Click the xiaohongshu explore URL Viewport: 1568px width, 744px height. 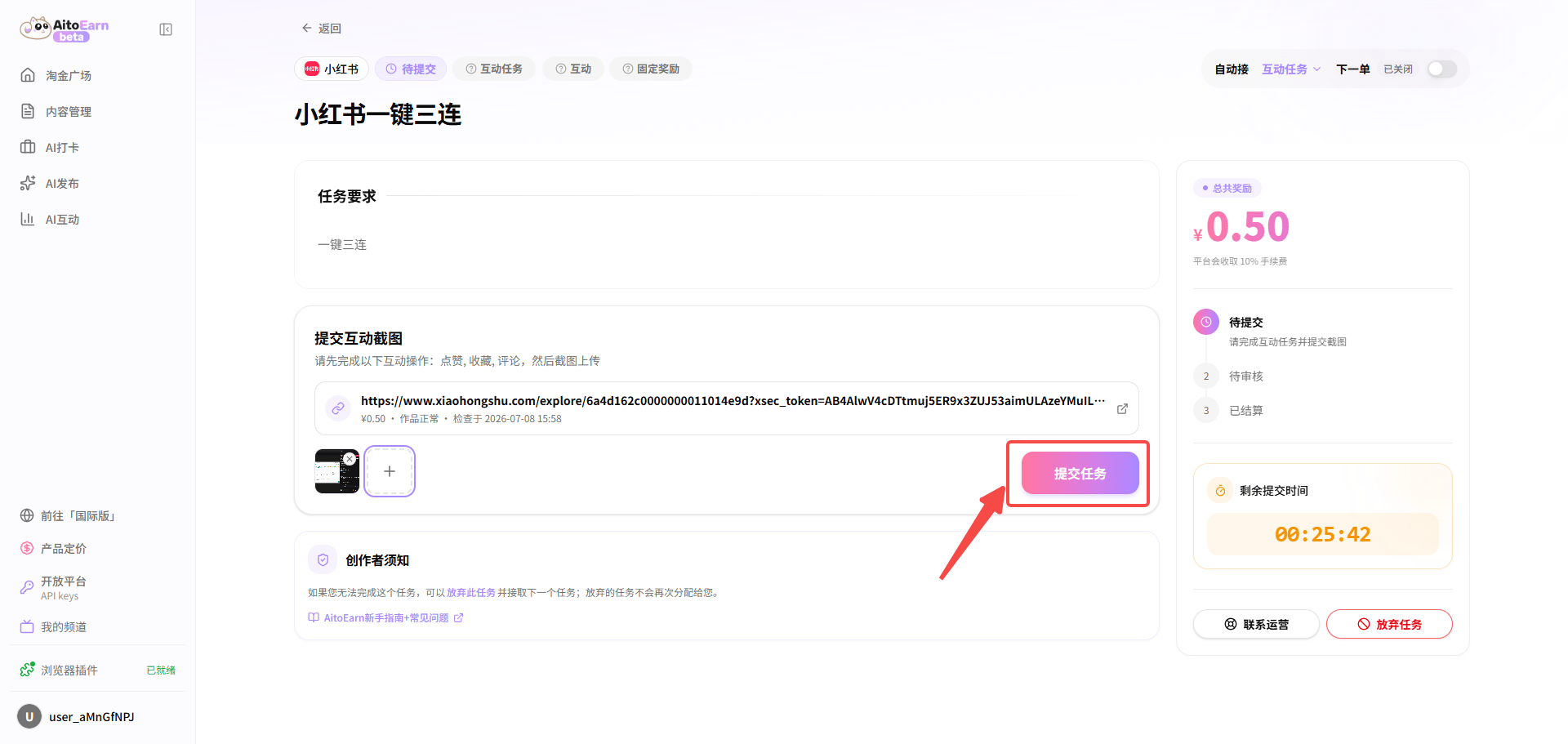click(733, 401)
